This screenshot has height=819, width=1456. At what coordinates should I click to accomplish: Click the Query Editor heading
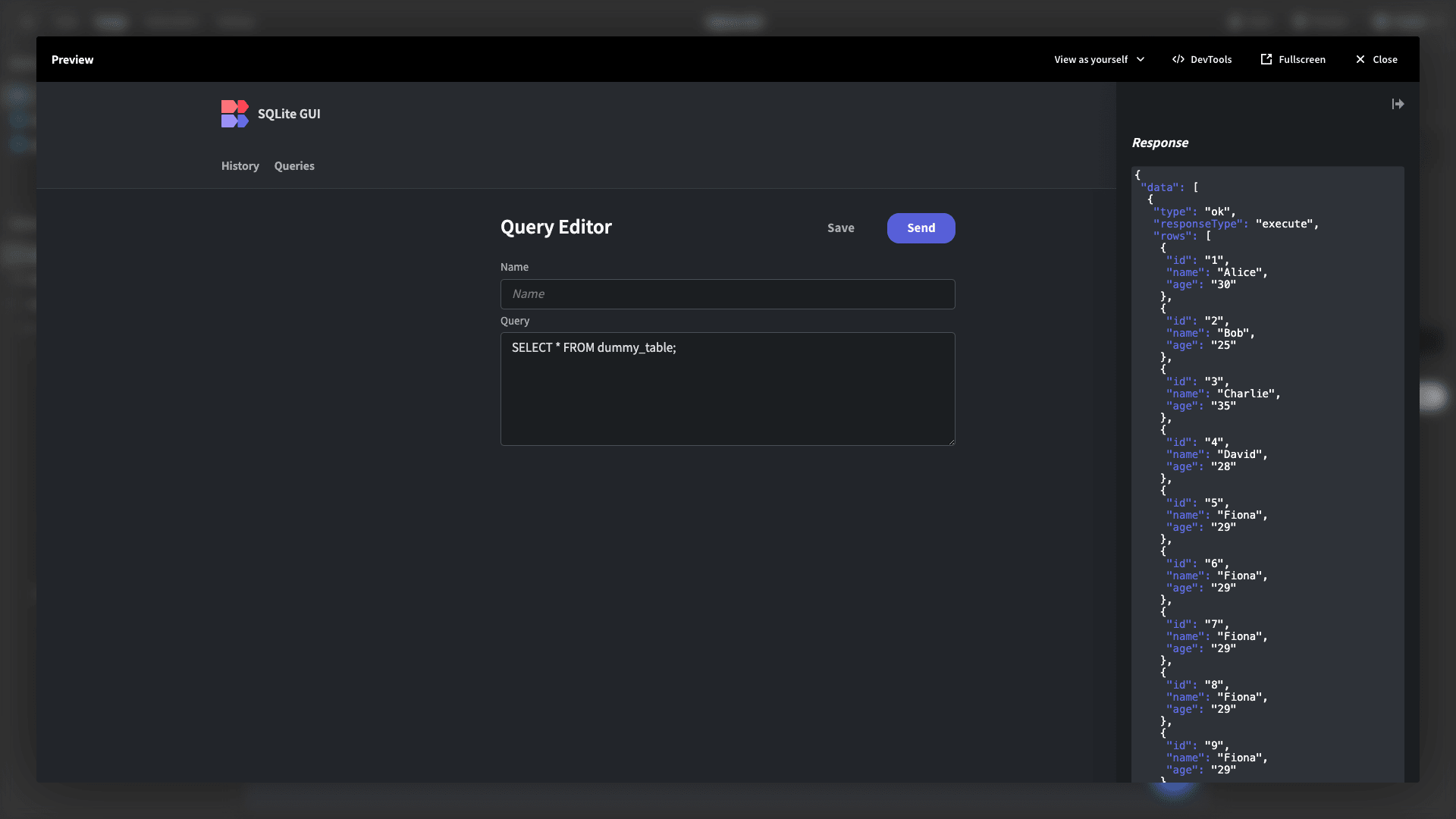556,227
